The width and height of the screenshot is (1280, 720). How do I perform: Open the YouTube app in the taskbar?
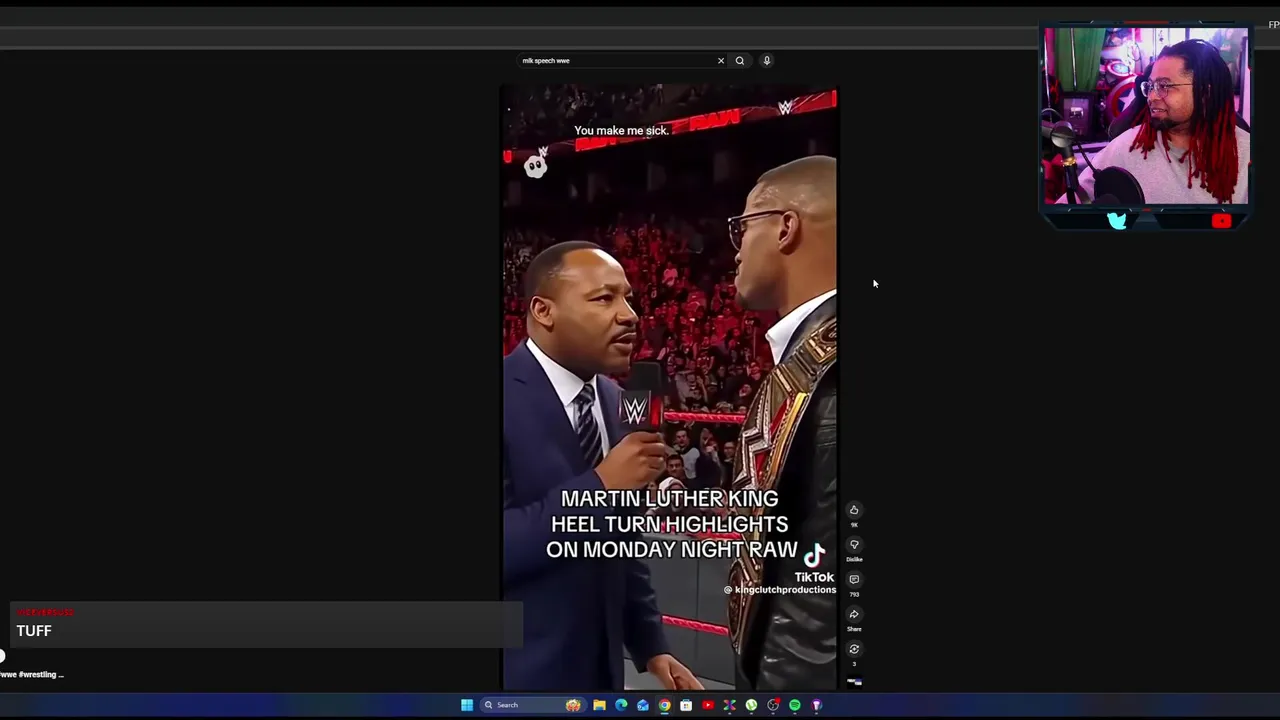[708, 705]
